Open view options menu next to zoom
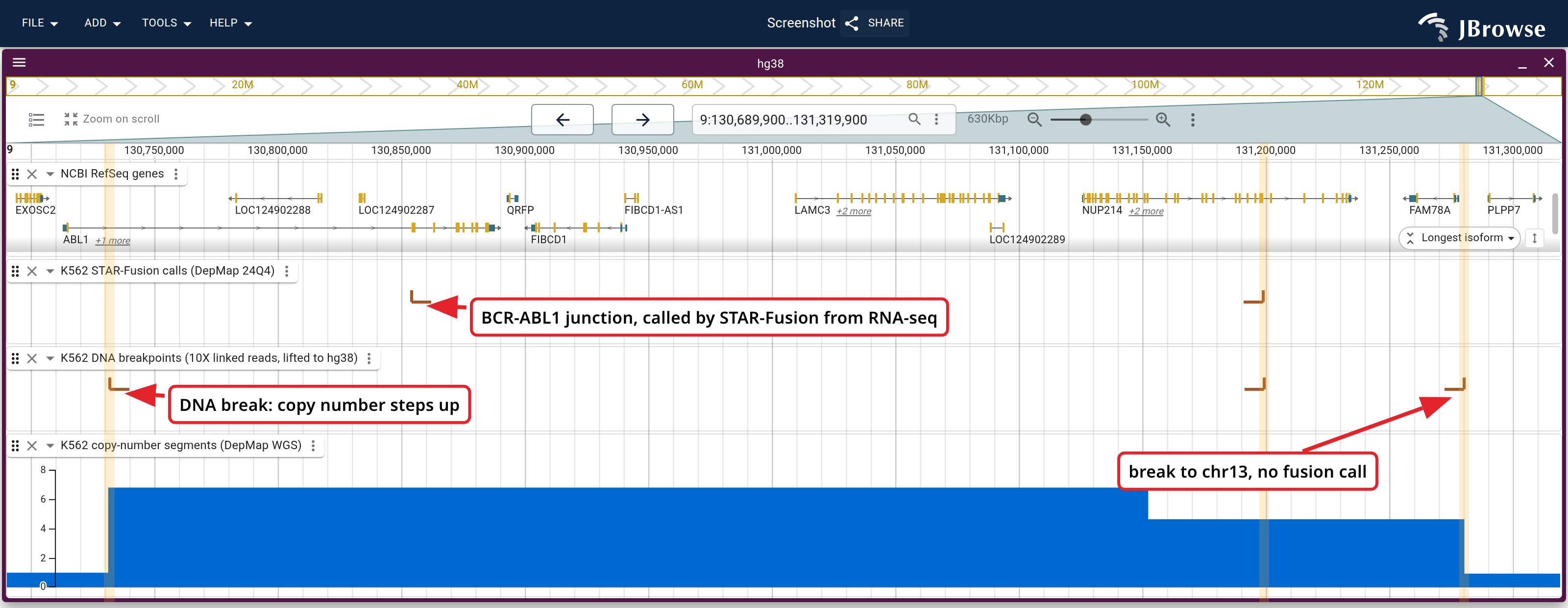The image size is (1568, 608). coord(1193,120)
